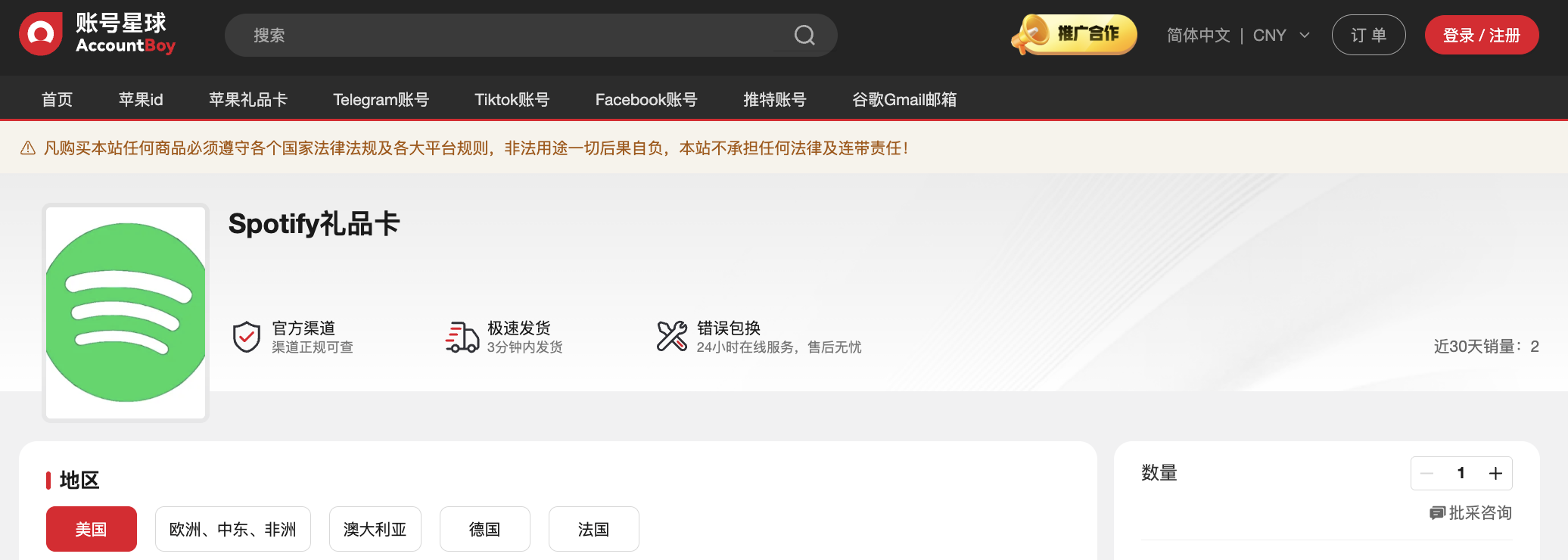Screen dimensions: 1568x560
Task: Open bulk purchase inquiry chat icon
Action: [x=1436, y=513]
